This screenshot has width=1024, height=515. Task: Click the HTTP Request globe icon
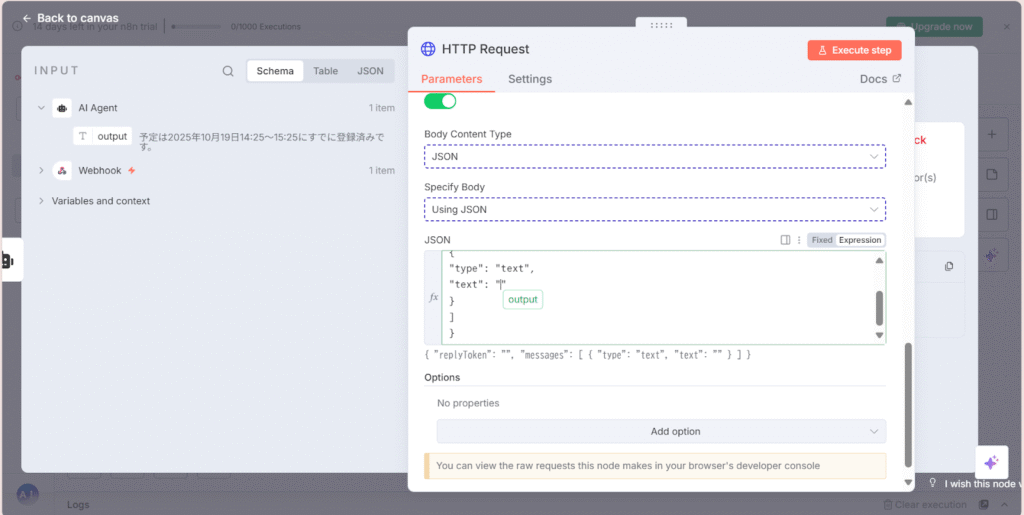(428, 49)
